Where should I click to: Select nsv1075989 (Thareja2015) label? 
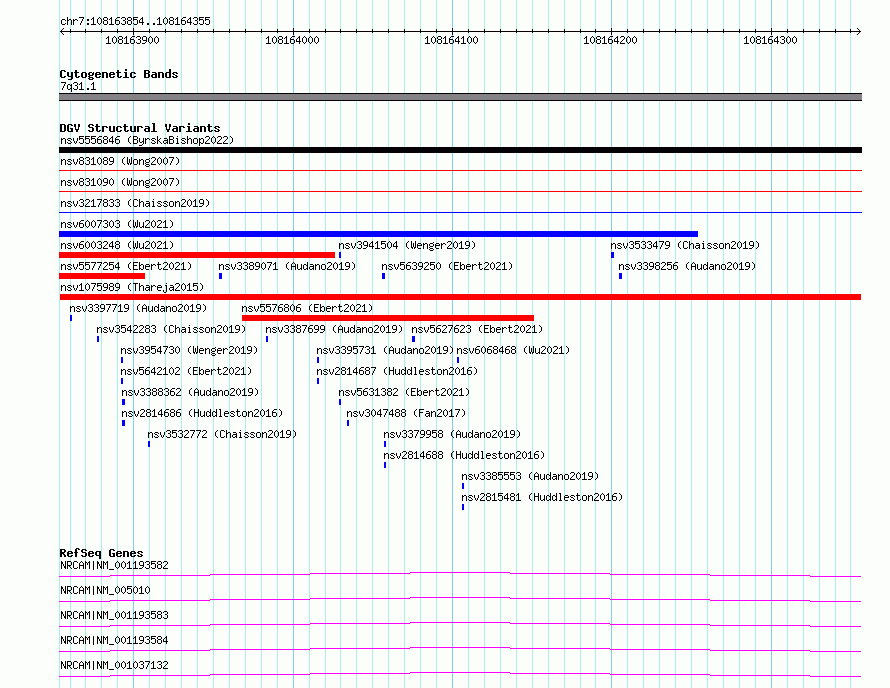coord(132,287)
